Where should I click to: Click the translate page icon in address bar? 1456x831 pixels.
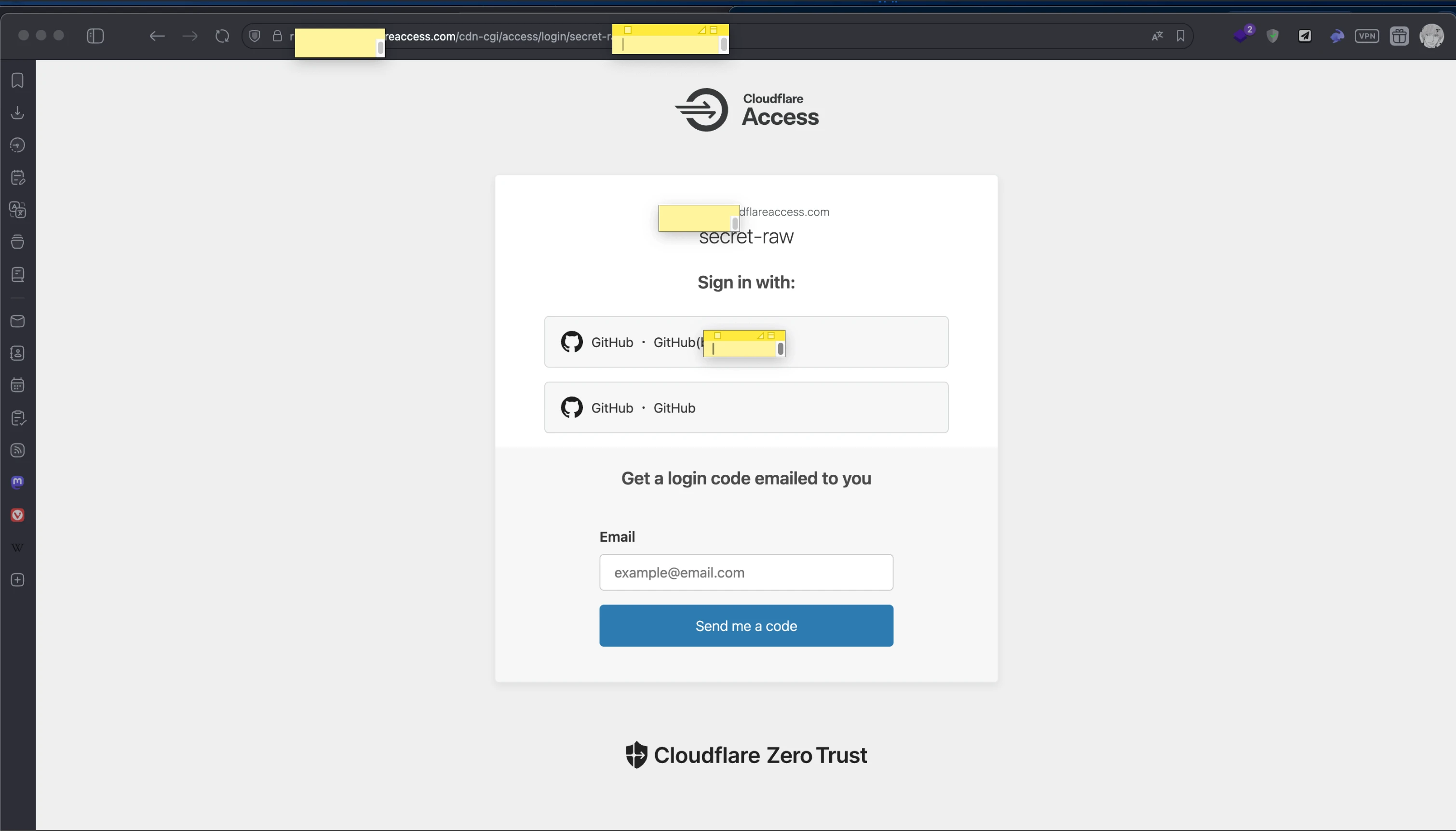[x=1157, y=36]
